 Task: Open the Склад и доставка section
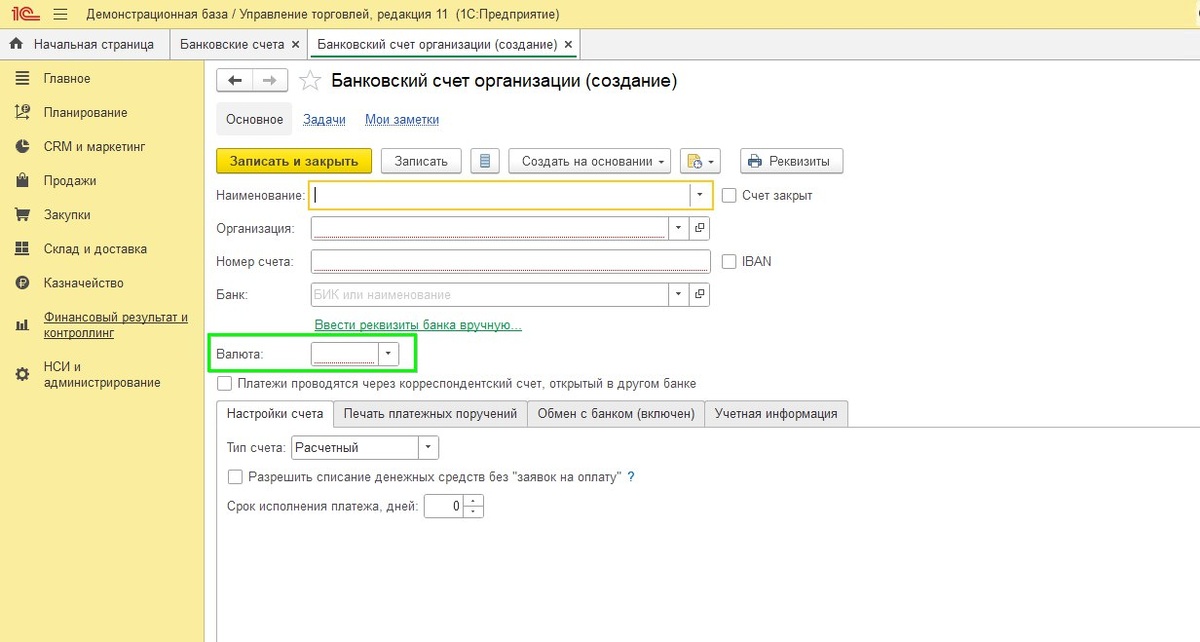tap(95, 249)
